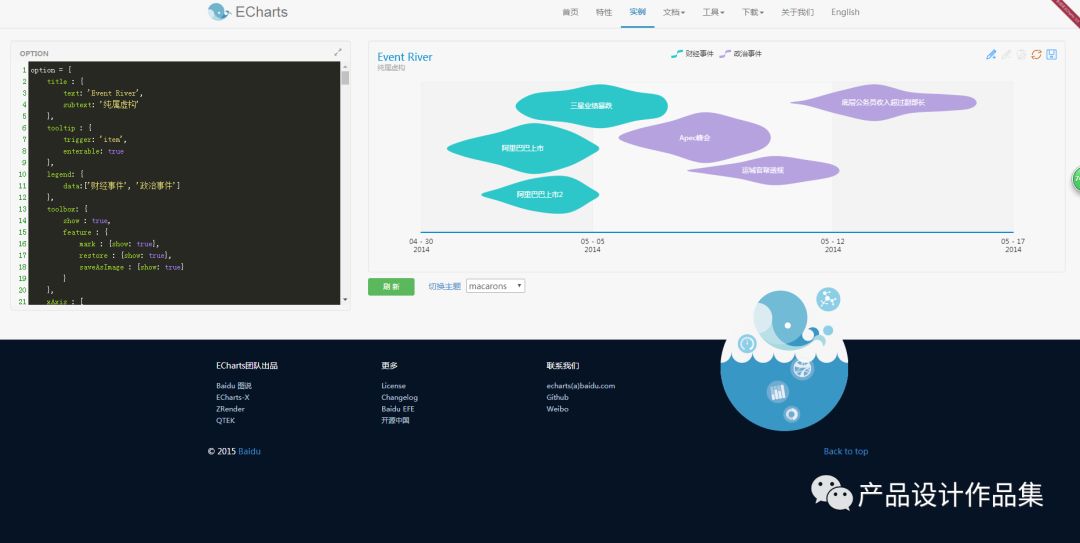
Task: Open the macarons theme select box
Action: (x=495, y=286)
